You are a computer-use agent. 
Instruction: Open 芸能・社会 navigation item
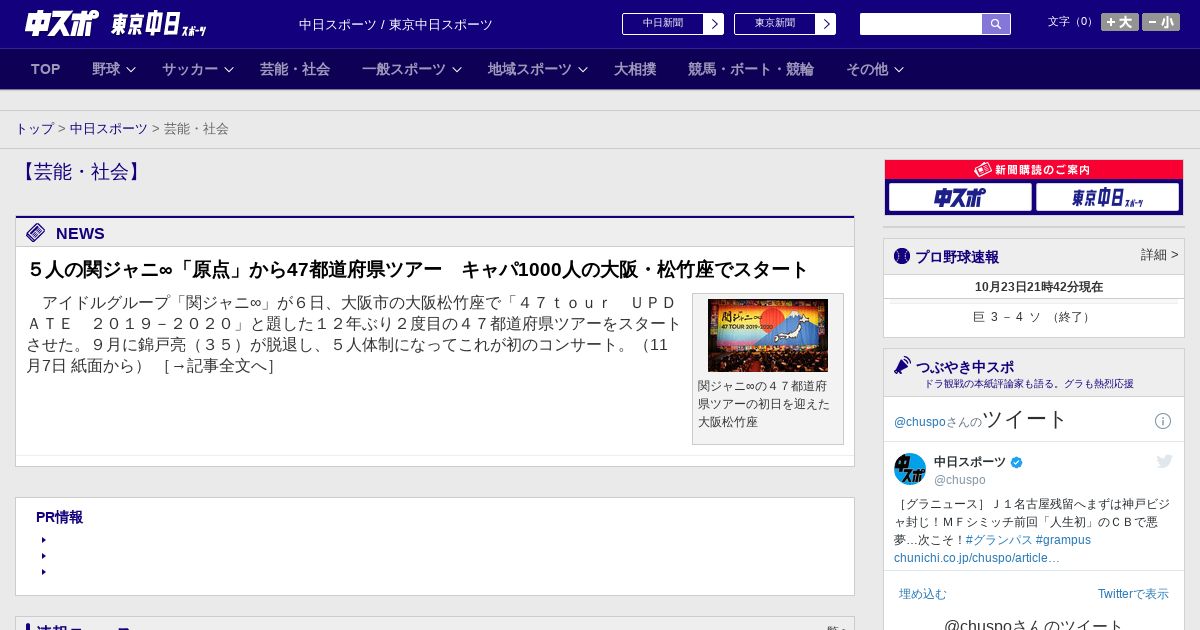(x=295, y=69)
